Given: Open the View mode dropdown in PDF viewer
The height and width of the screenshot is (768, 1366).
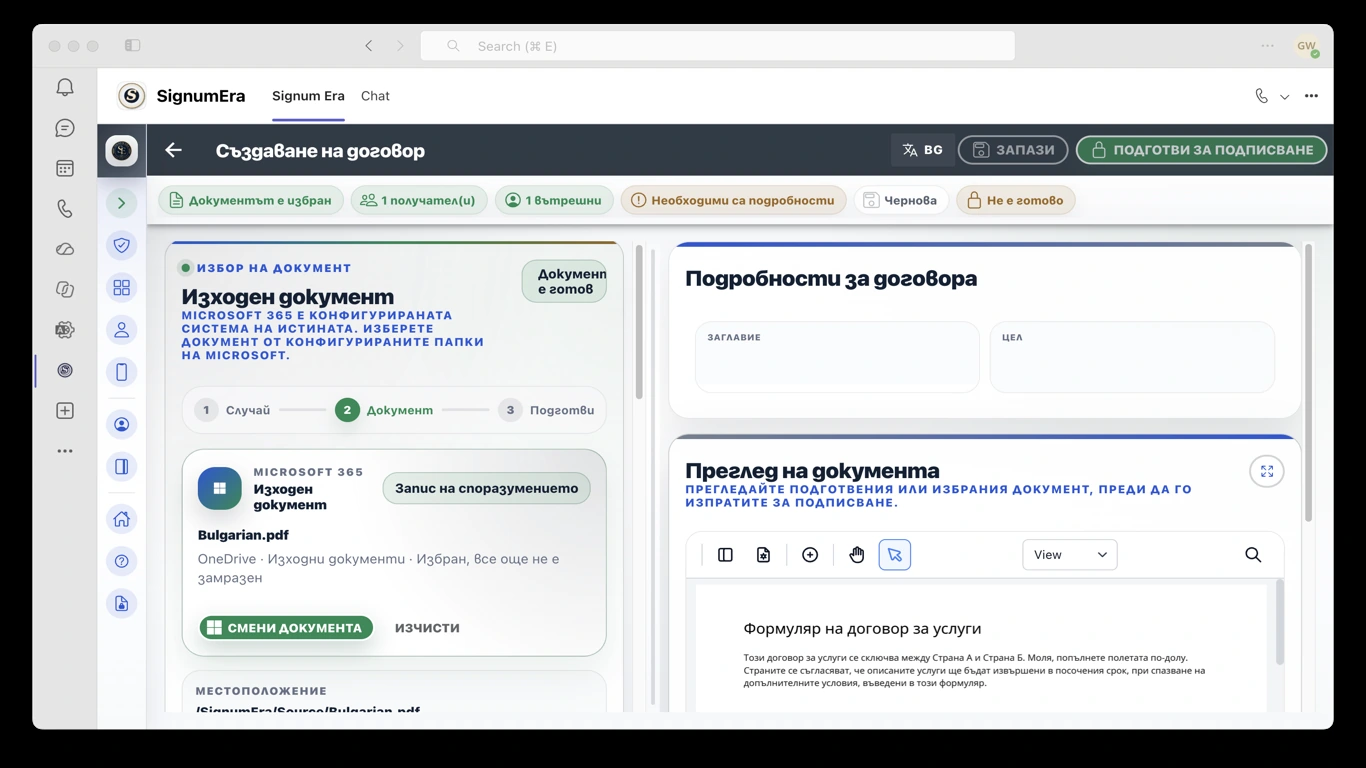Looking at the screenshot, I should (x=1069, y=555).
